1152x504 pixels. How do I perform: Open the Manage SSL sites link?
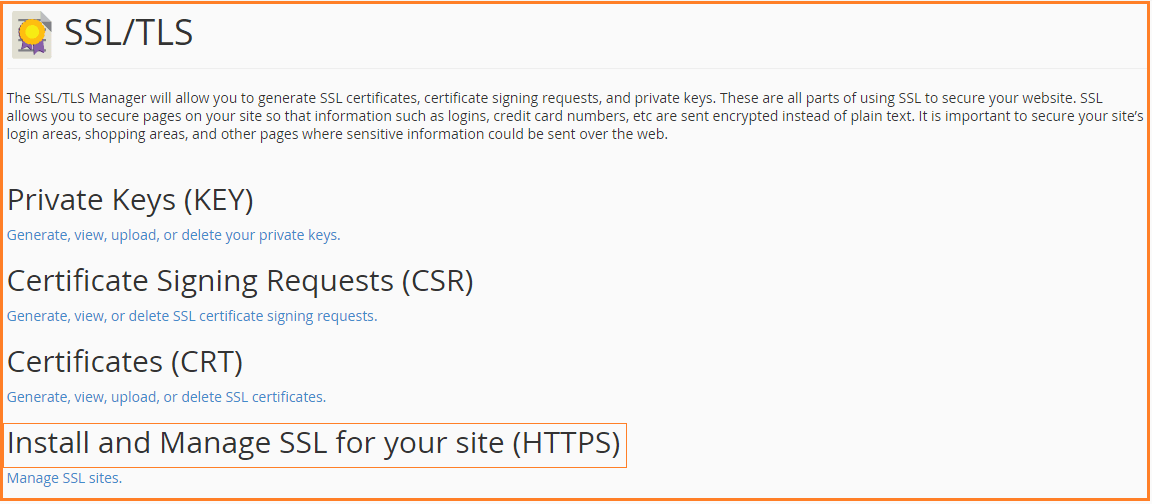point(64,478)
